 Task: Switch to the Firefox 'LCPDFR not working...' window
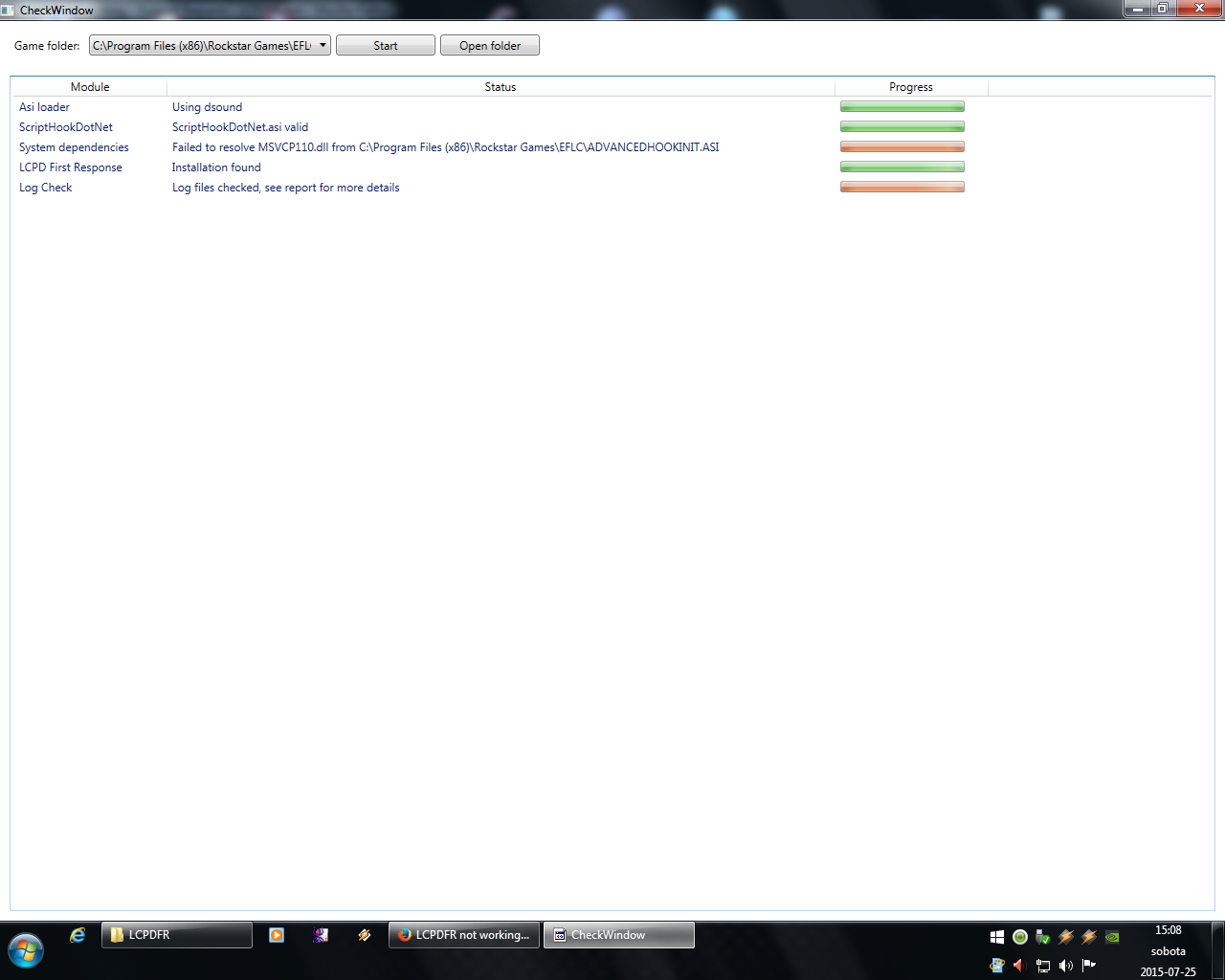pyautogui.click(x=464, y=935)
